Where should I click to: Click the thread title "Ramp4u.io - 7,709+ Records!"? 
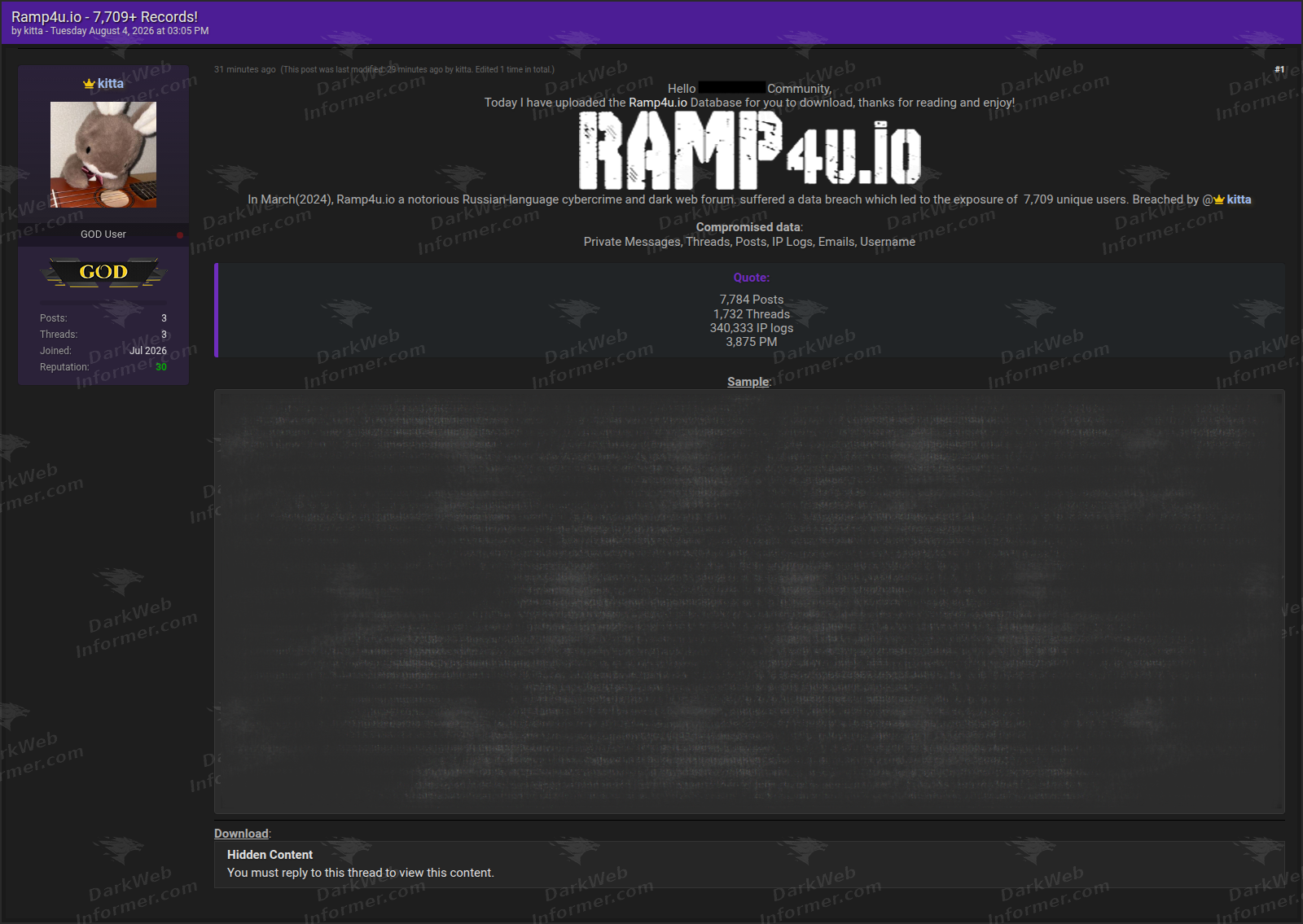click(105, 16)
